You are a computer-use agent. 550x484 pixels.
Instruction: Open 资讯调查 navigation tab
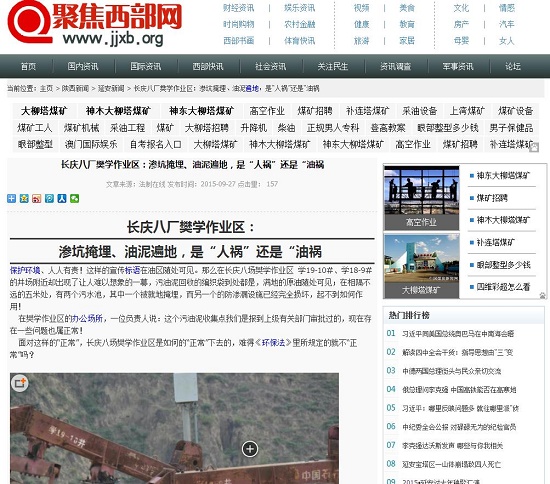[x=395, y=66]
